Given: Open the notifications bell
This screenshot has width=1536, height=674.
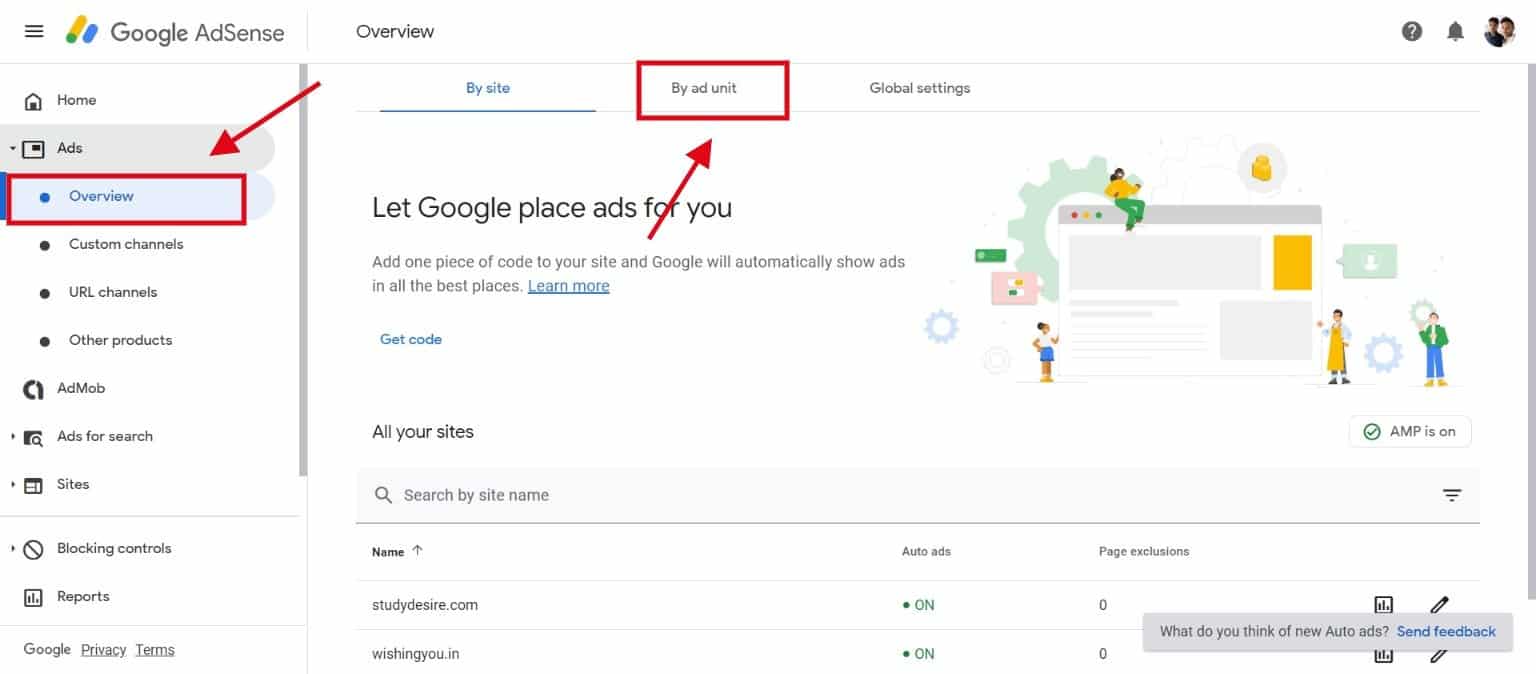Looking at the screenshot, I should (1456, 31).
